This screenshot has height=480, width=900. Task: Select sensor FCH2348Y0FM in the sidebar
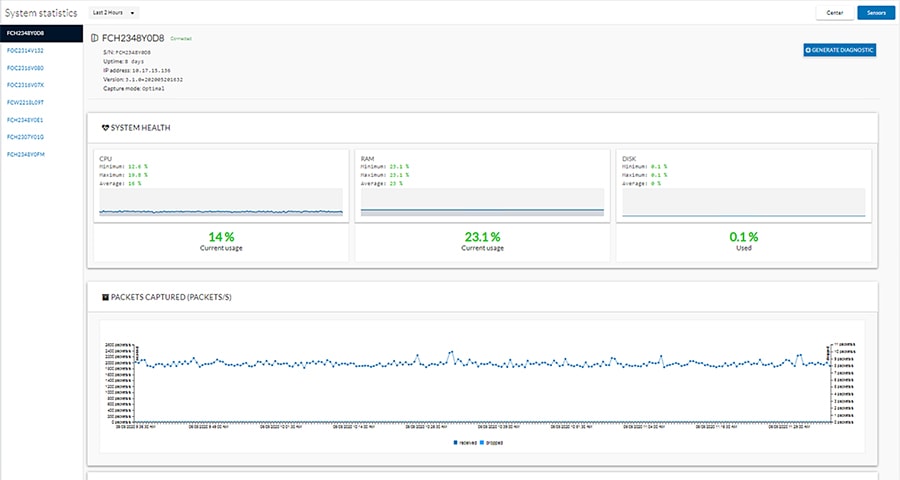pos(25,154)
